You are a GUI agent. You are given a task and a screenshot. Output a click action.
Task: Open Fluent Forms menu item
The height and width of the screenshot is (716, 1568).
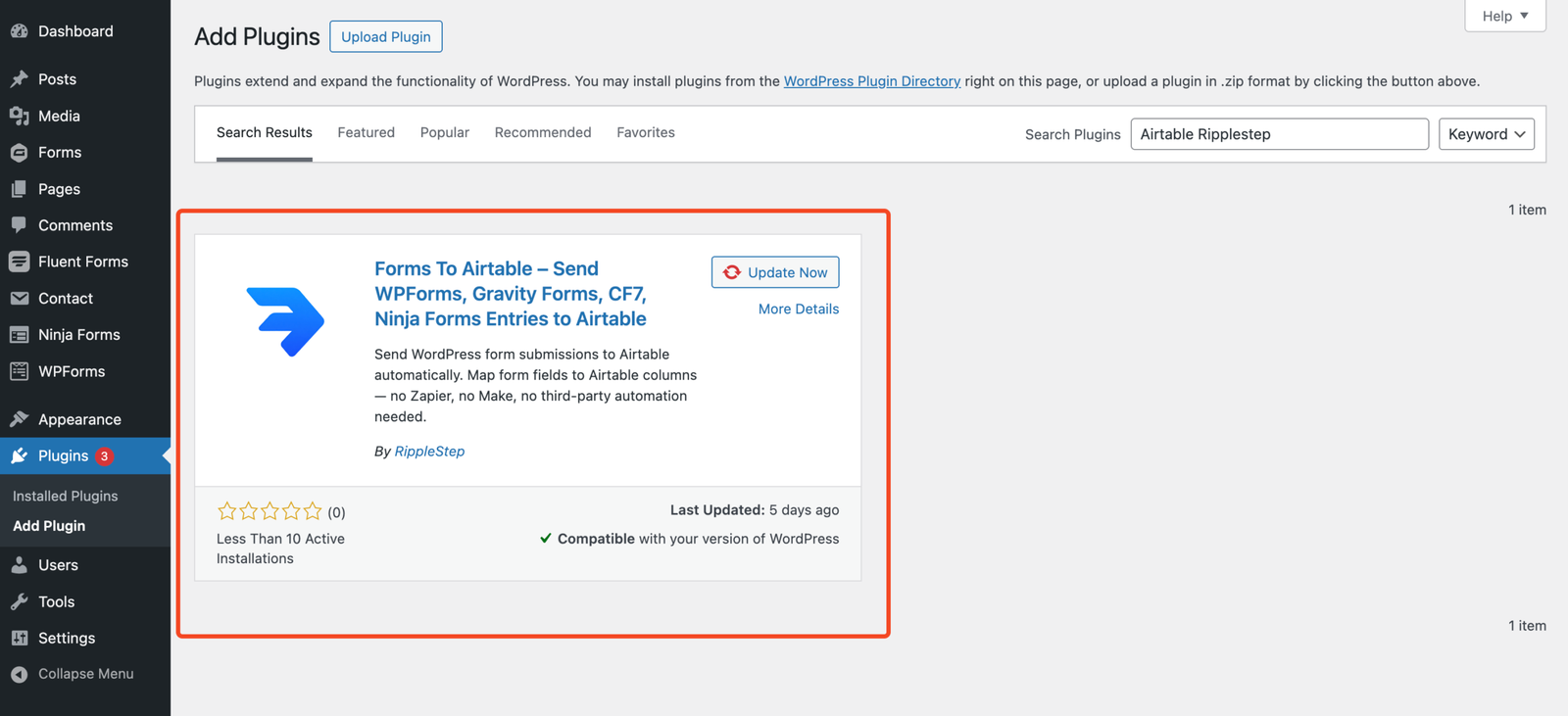(85, 262)
